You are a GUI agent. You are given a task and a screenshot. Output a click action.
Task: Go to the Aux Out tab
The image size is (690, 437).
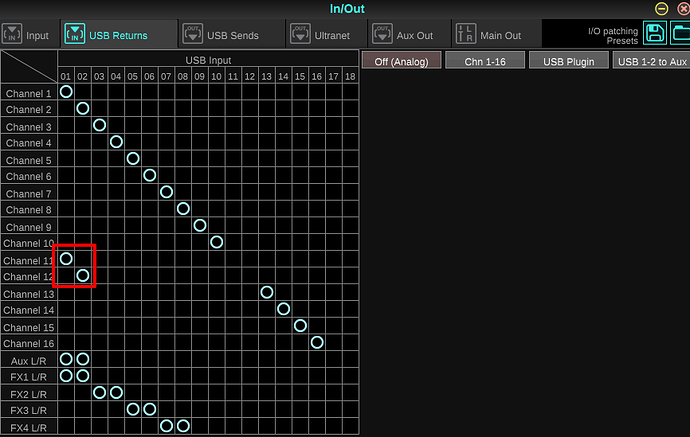(x=403, y=35)
